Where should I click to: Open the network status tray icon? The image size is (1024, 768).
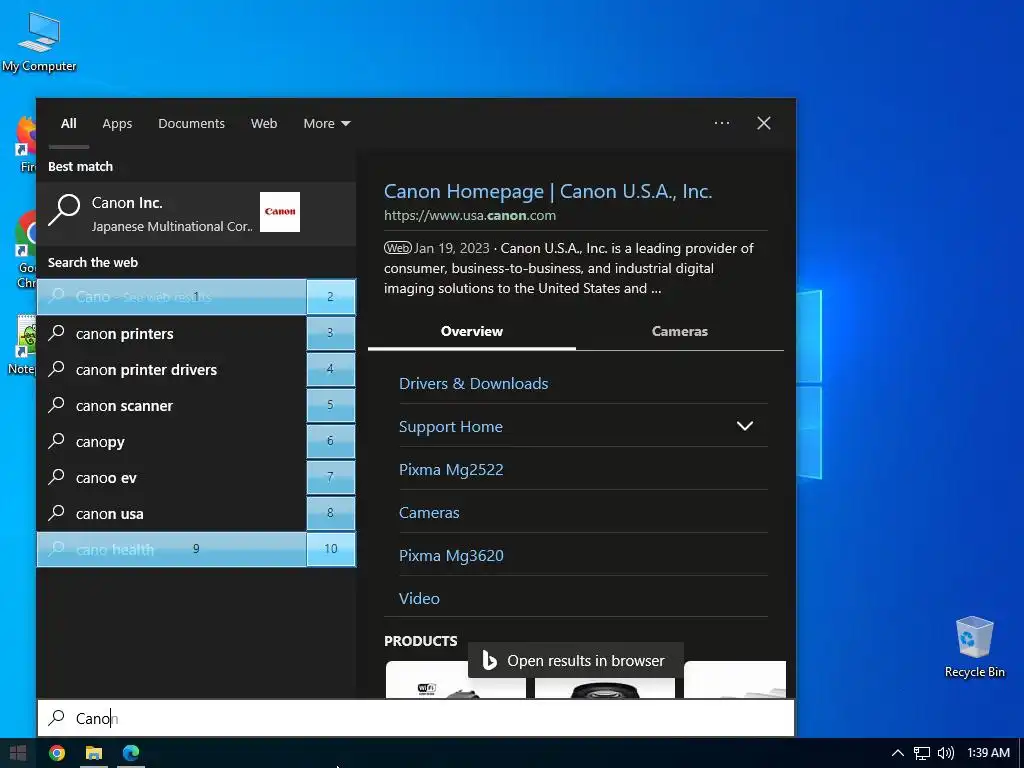tap(921, 753)
